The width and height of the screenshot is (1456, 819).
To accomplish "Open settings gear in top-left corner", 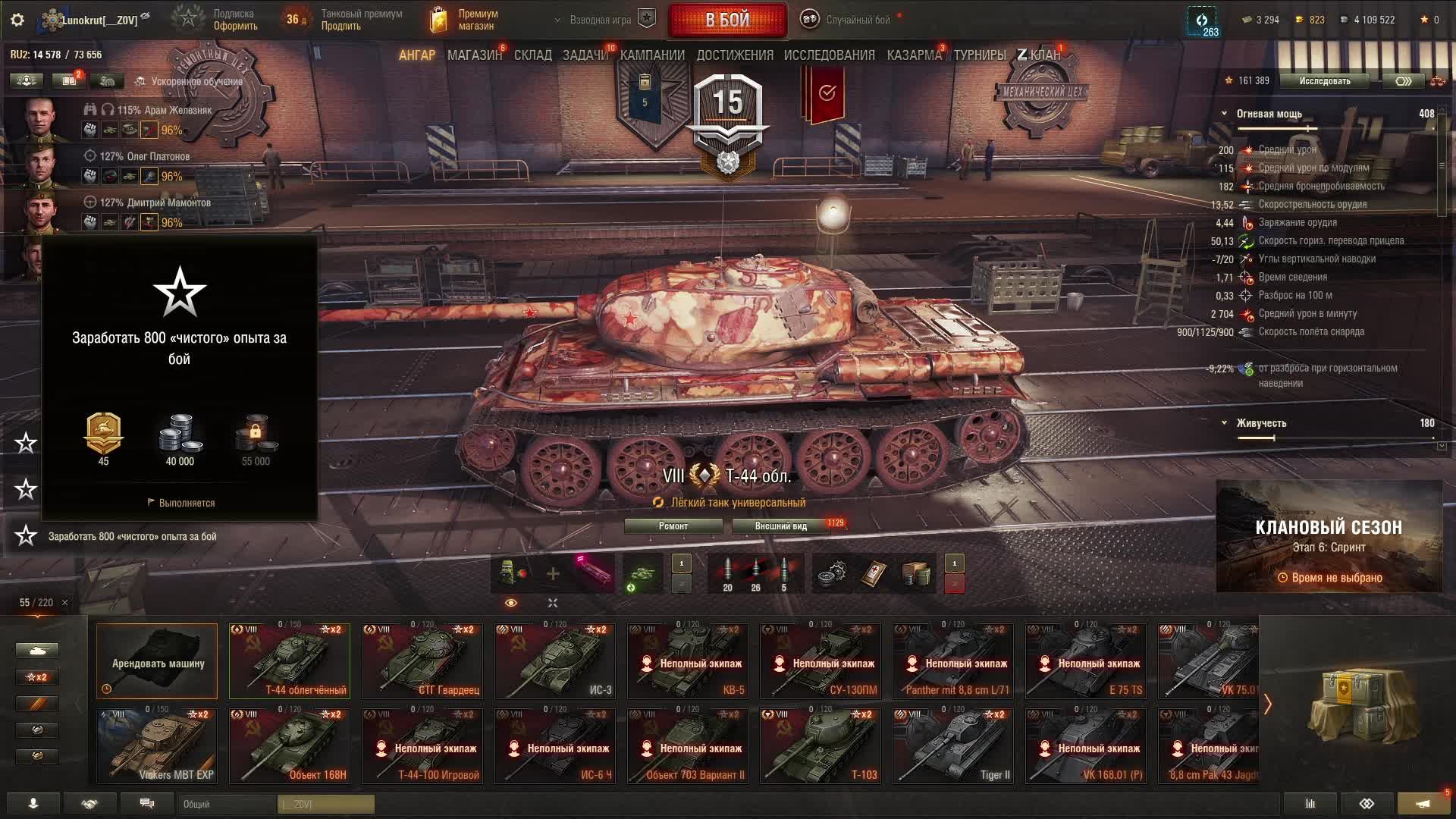I will coord(17,20).
